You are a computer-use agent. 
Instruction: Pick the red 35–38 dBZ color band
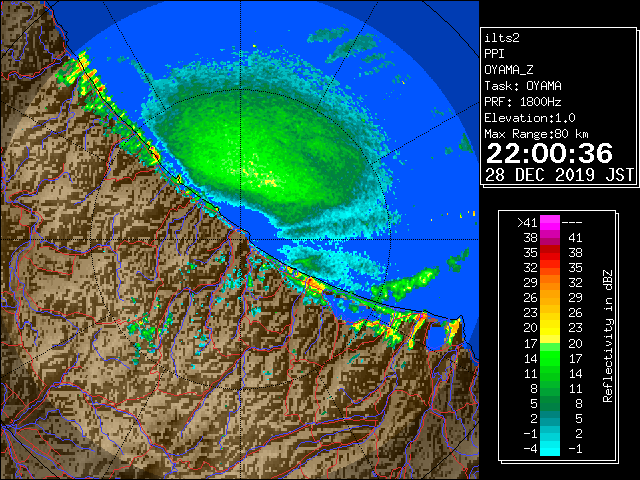click(550, 253)
